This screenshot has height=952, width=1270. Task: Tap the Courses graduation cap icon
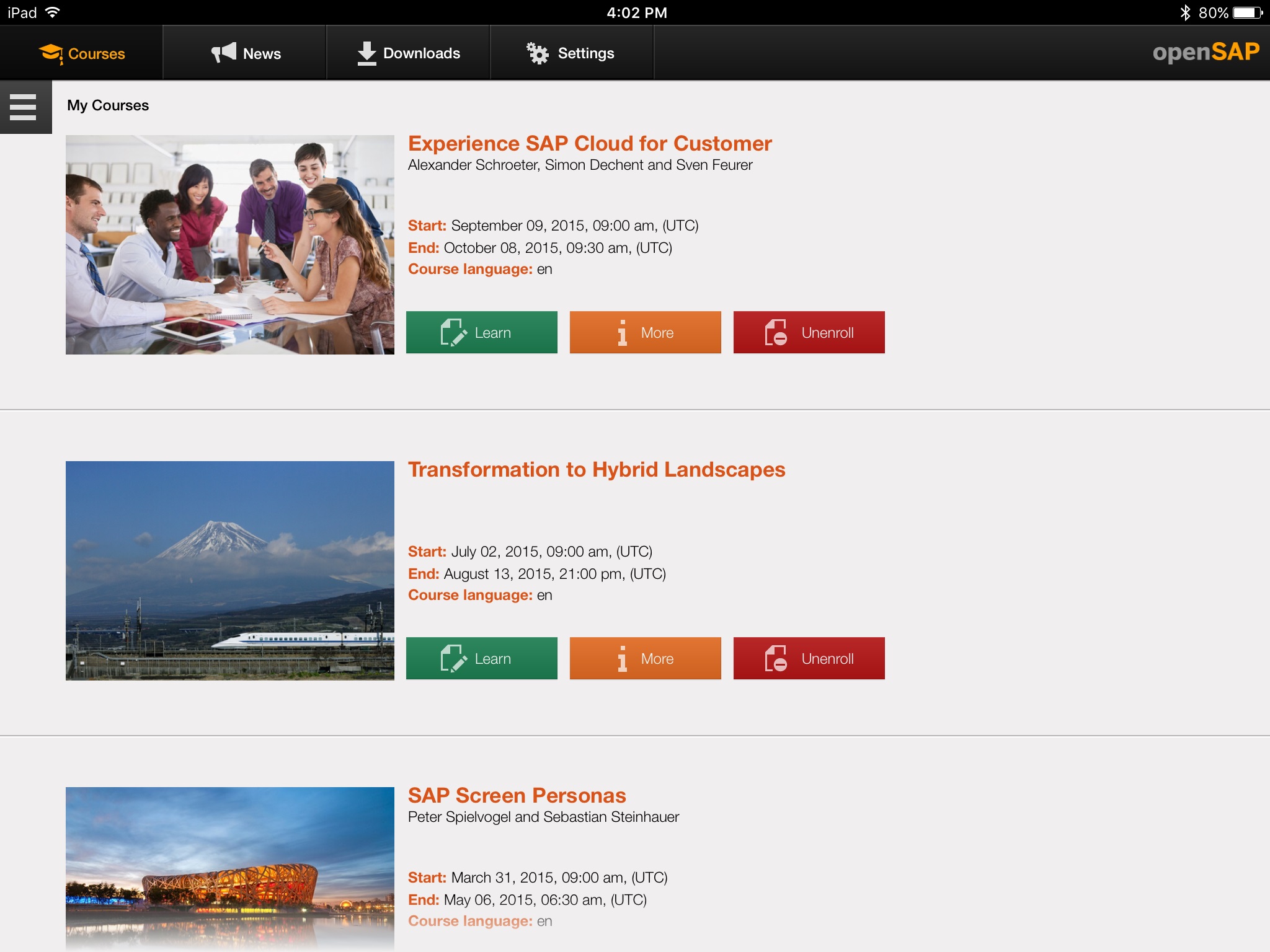(x=51, y=54)
